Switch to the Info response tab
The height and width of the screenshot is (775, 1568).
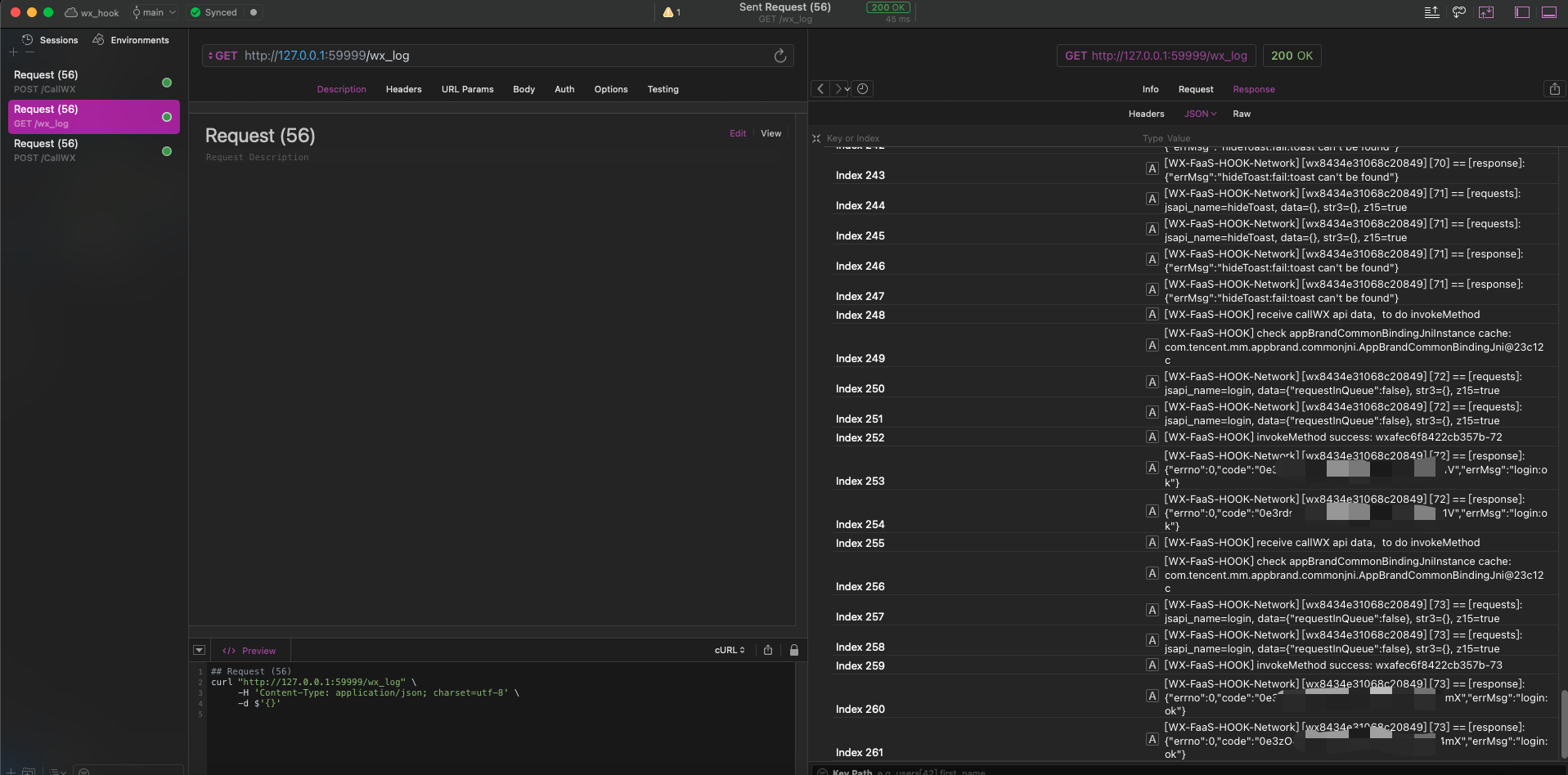[x=1151, y=89]
